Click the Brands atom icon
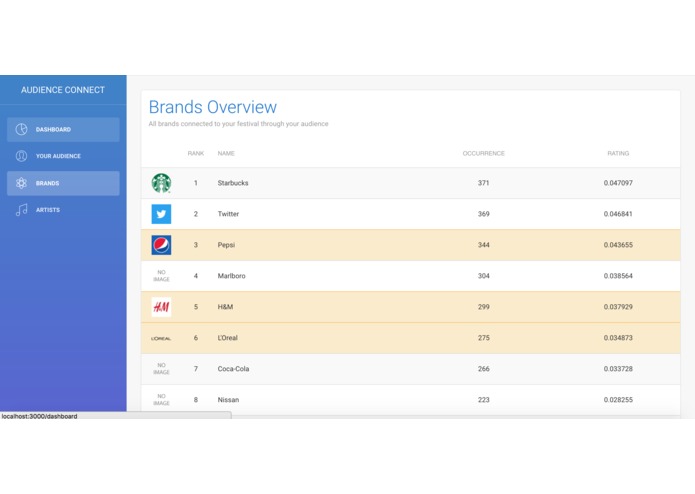The image size is (695, 494). [x=21, y=183]
